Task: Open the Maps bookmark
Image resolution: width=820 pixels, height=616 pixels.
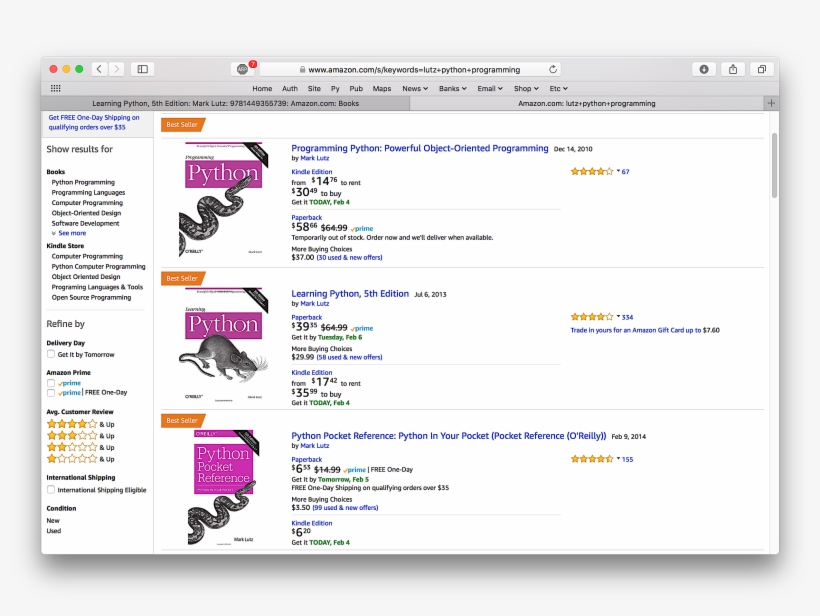Action: 382,88
